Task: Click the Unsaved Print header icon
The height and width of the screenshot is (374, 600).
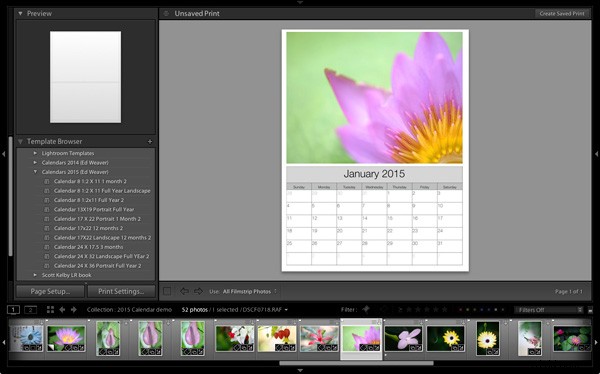Action: 166,13
